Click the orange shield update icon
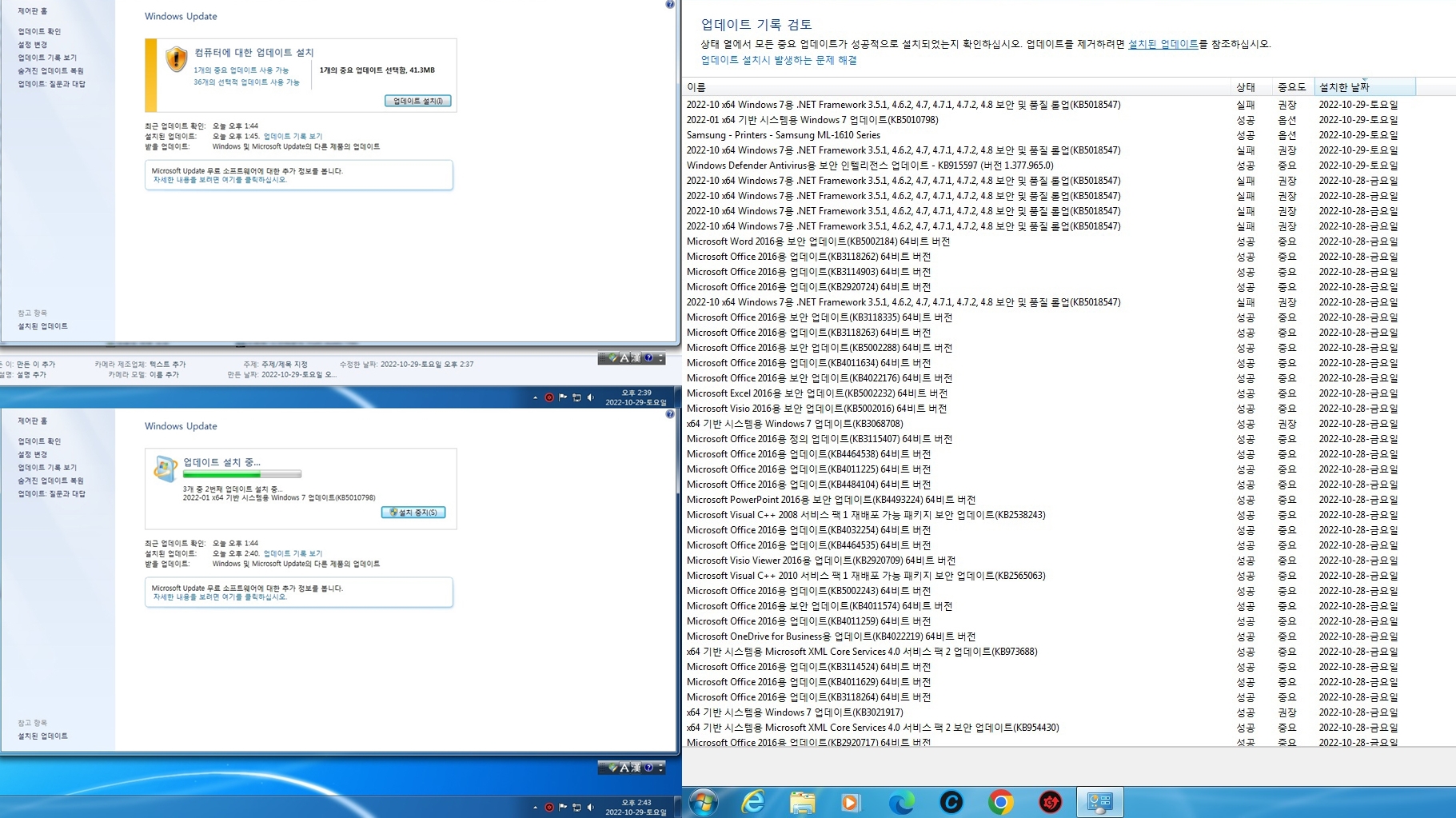Screen dimensions: 1456x818 pos(176,59)
